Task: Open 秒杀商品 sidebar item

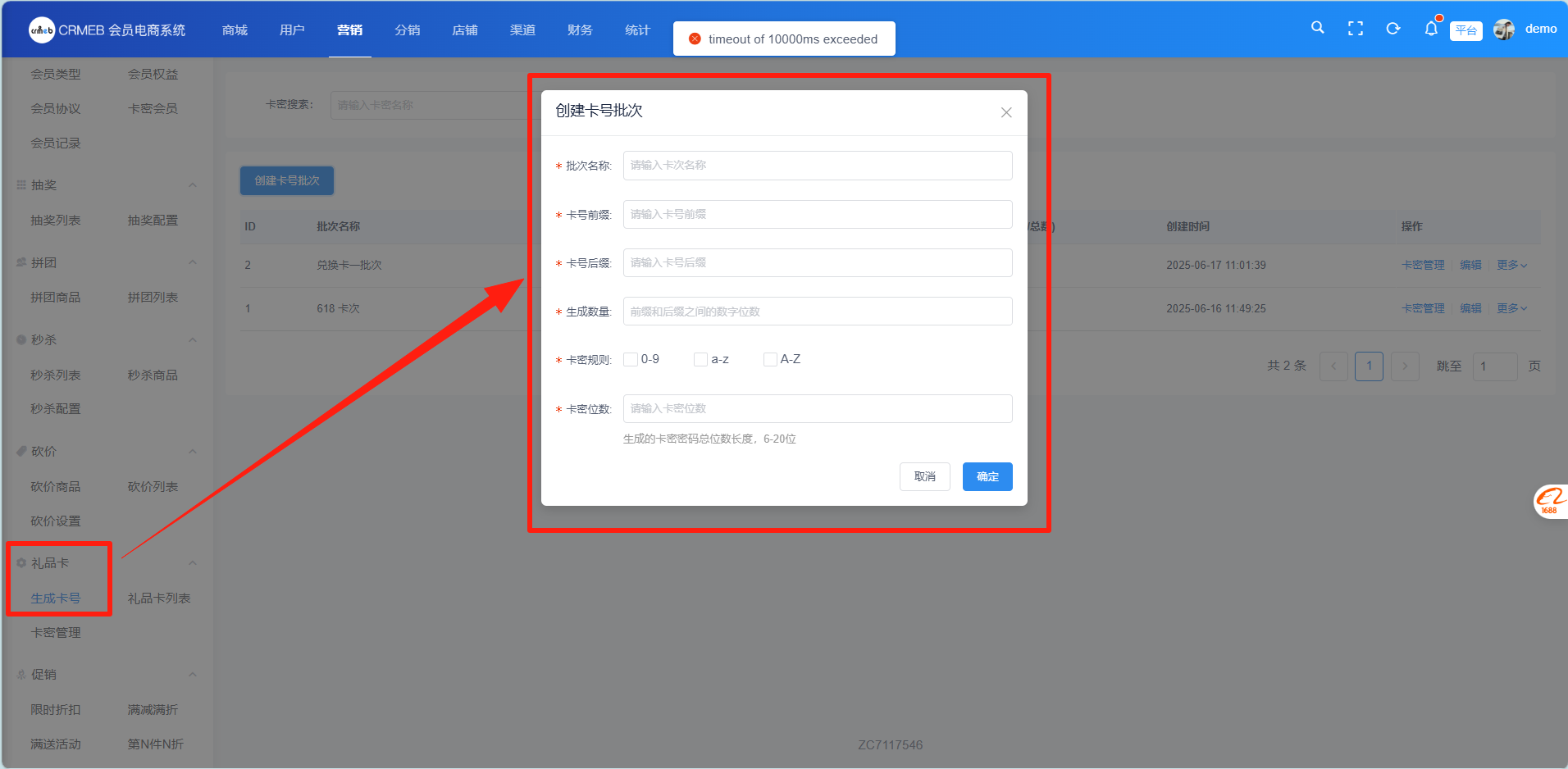Action: point(153,375)
